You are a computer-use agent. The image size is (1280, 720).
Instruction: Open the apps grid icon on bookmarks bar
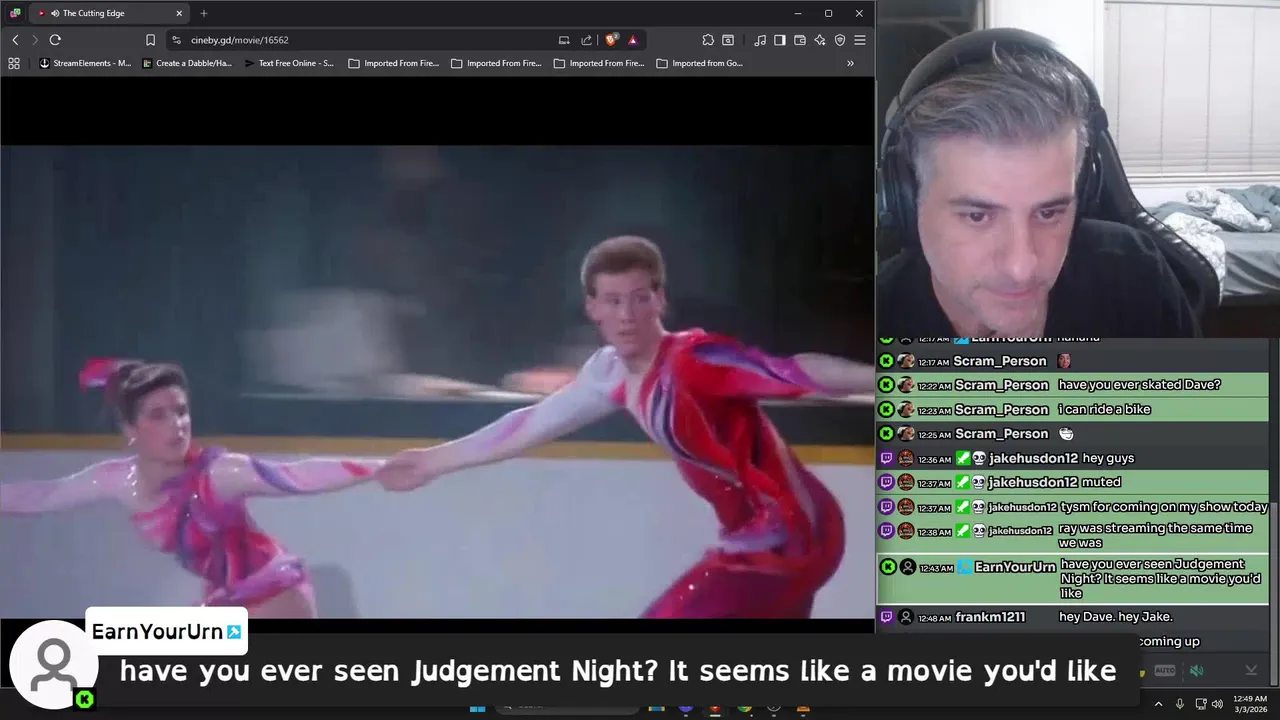click(x=14, y=63)
